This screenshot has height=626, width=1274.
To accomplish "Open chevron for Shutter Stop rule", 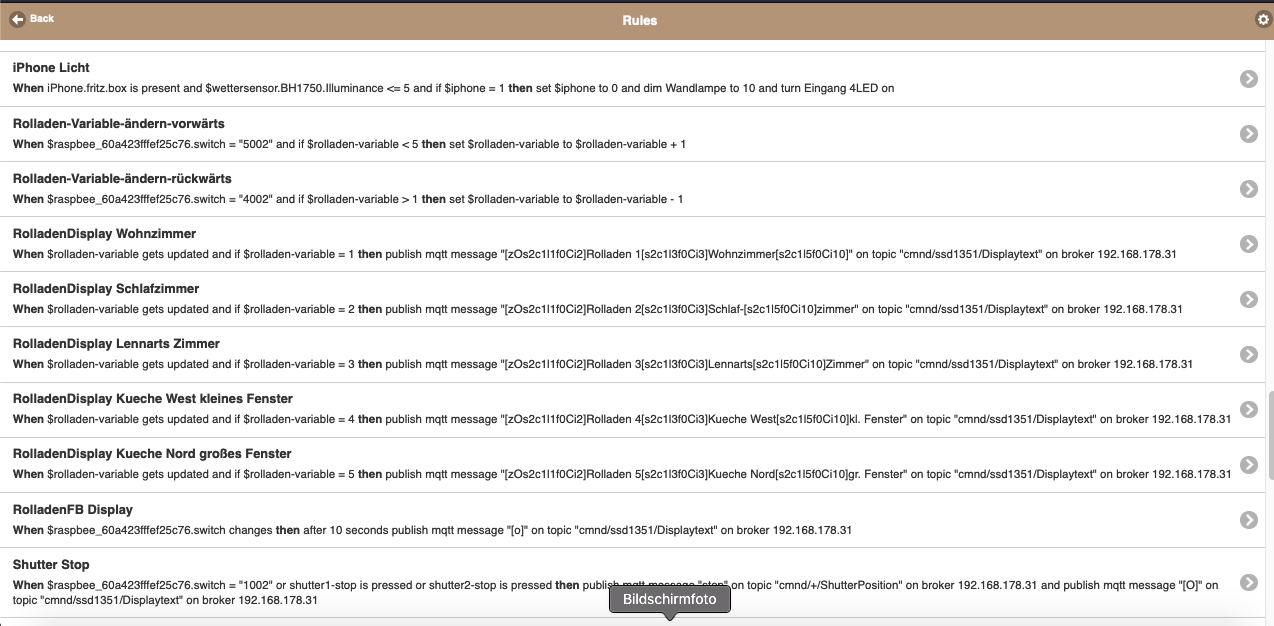I will point(1248,582).
